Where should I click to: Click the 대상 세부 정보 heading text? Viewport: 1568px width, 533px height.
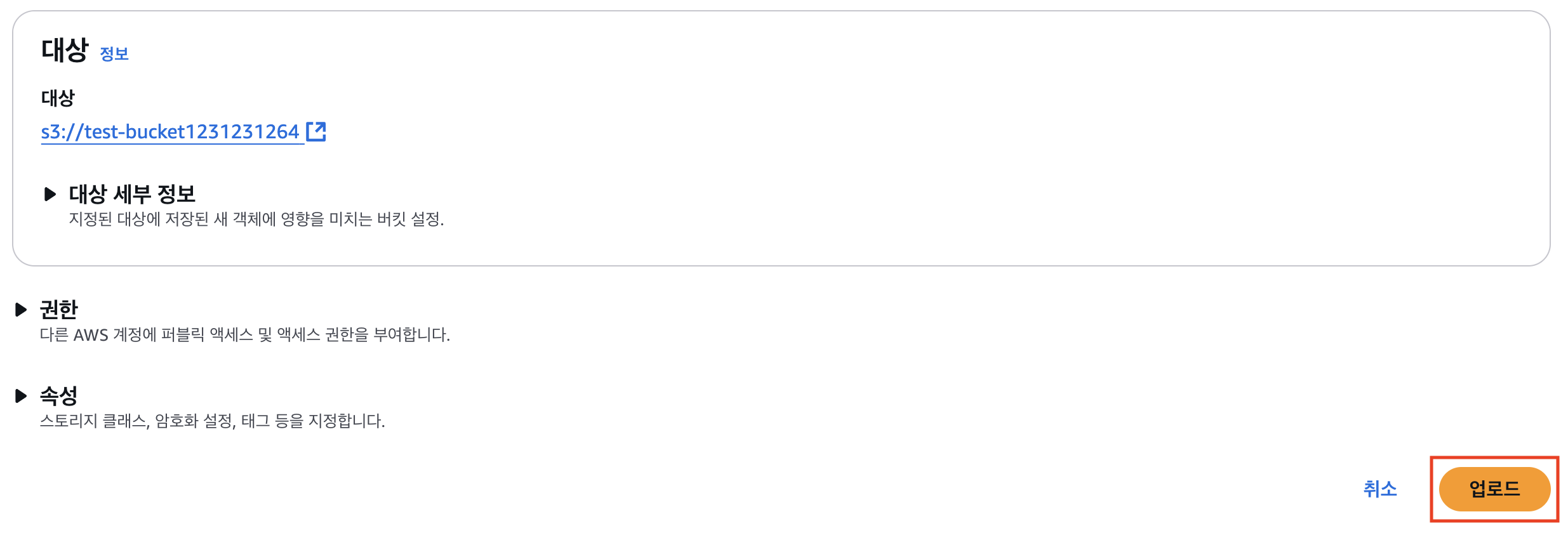click(x=132, y=194)
